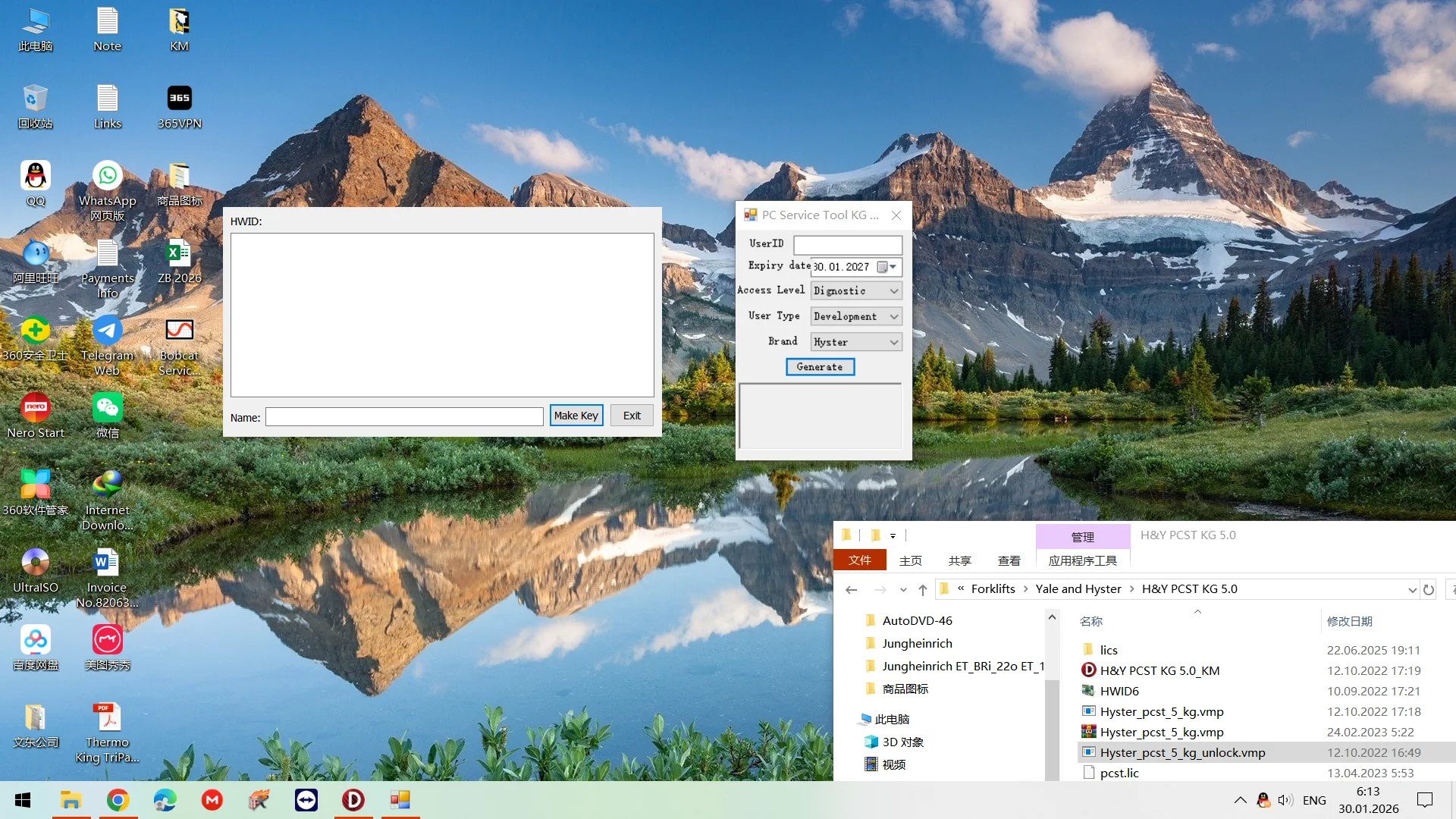Screen dimensions: 1456x819
Task: Launch the 365VPN desktop icon
Action: [179, 107]
